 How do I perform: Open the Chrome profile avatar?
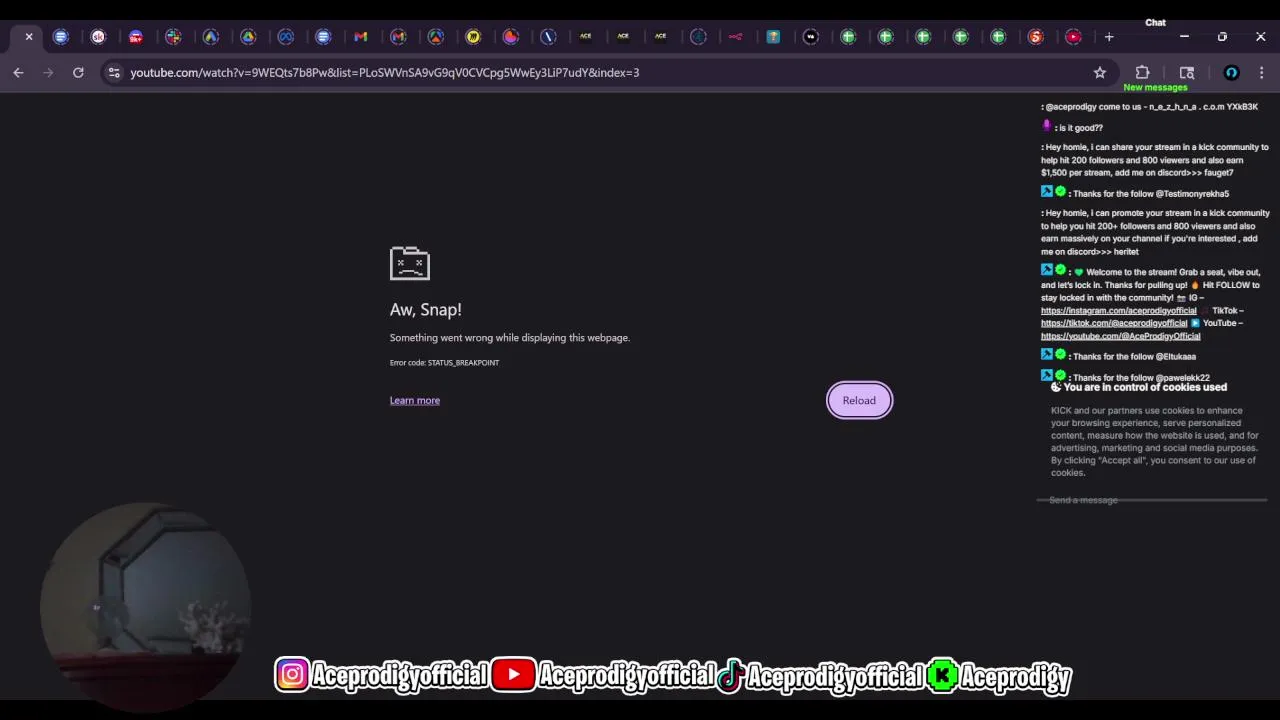point(1231,72)
